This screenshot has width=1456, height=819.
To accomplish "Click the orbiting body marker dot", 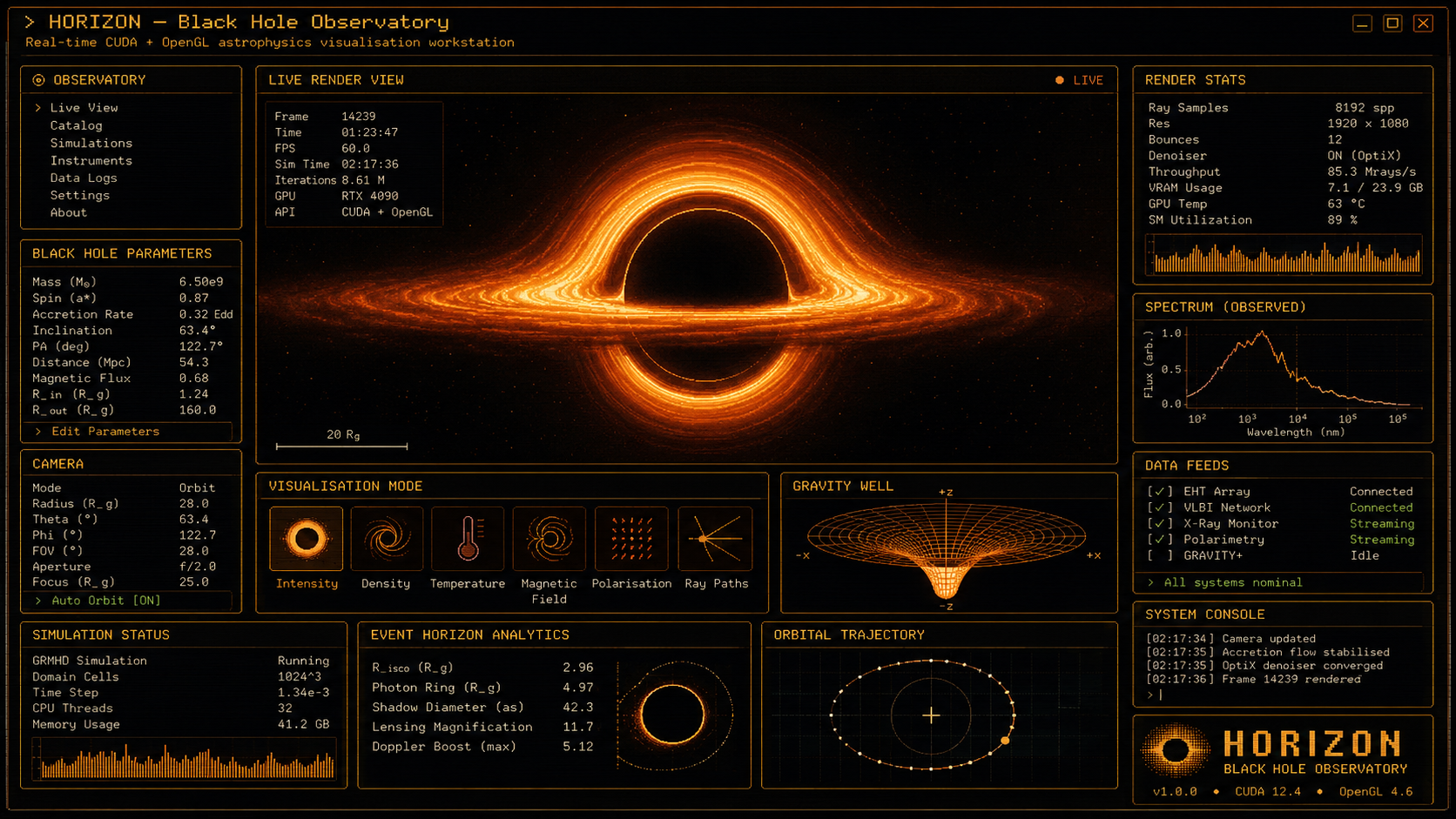I will point(1006,741).
